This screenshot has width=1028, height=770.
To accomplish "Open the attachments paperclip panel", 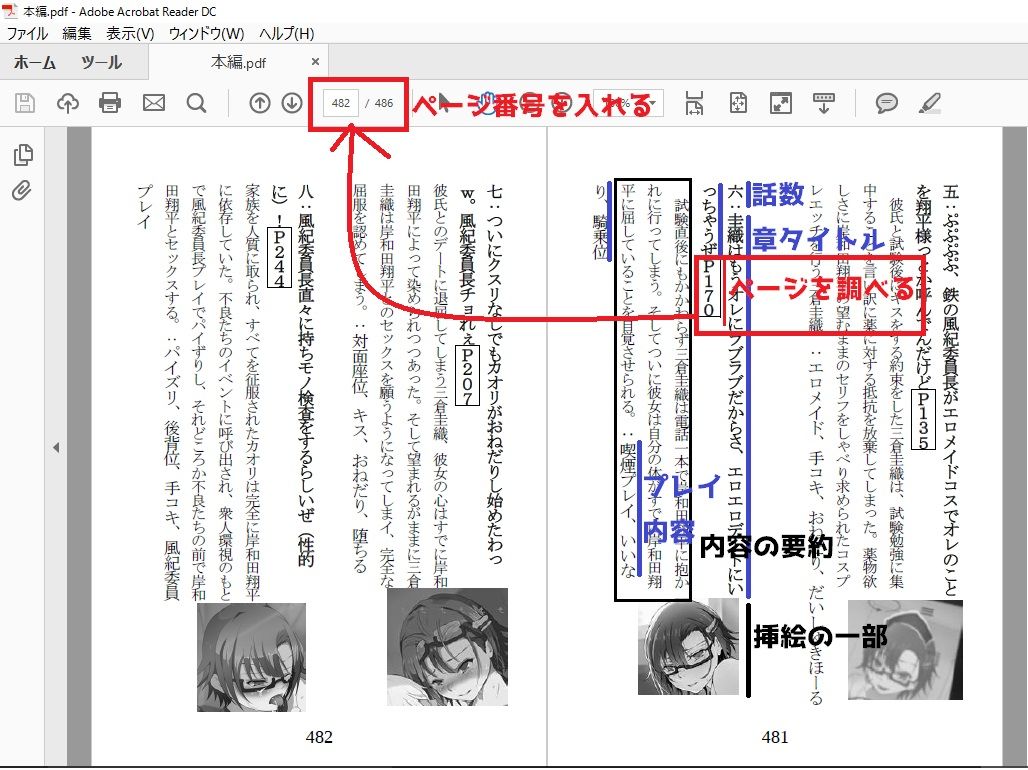I will (22, 191).
